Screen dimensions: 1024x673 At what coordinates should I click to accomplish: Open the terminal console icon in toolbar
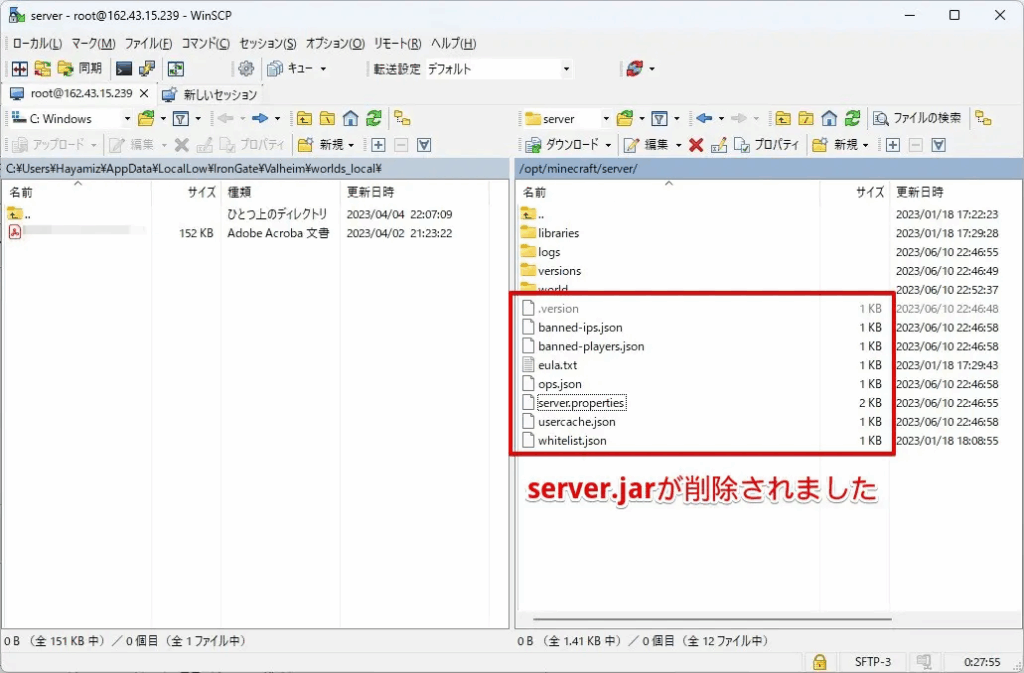click(124, 69)
